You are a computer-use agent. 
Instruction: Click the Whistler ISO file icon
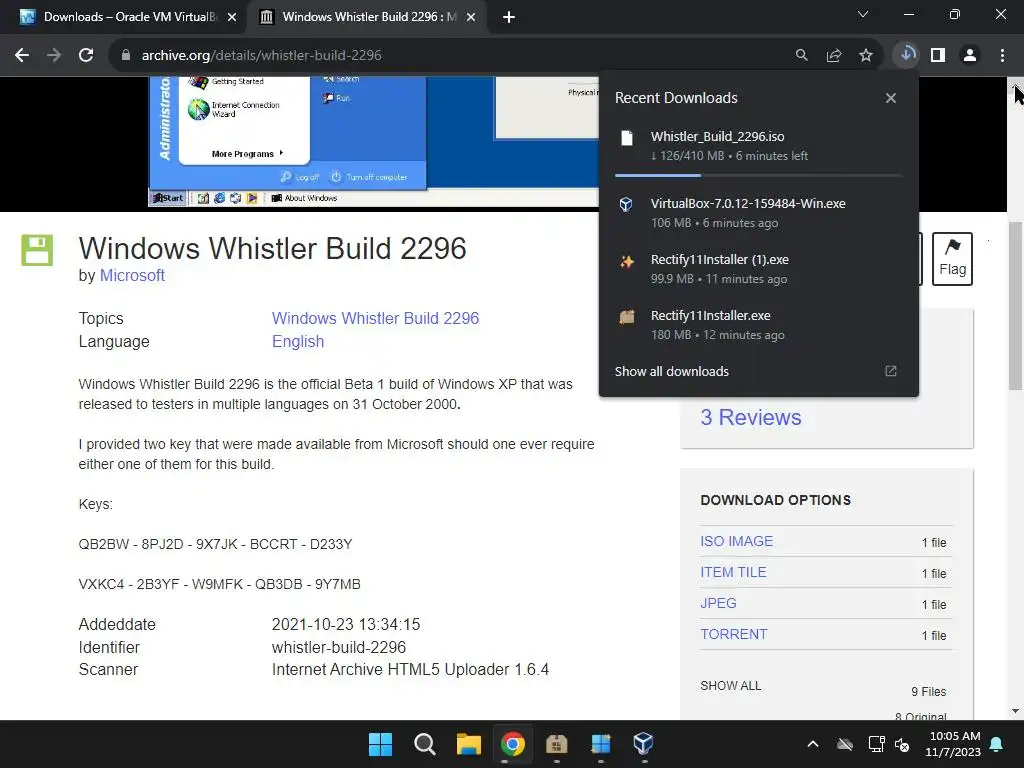(626, 138)
